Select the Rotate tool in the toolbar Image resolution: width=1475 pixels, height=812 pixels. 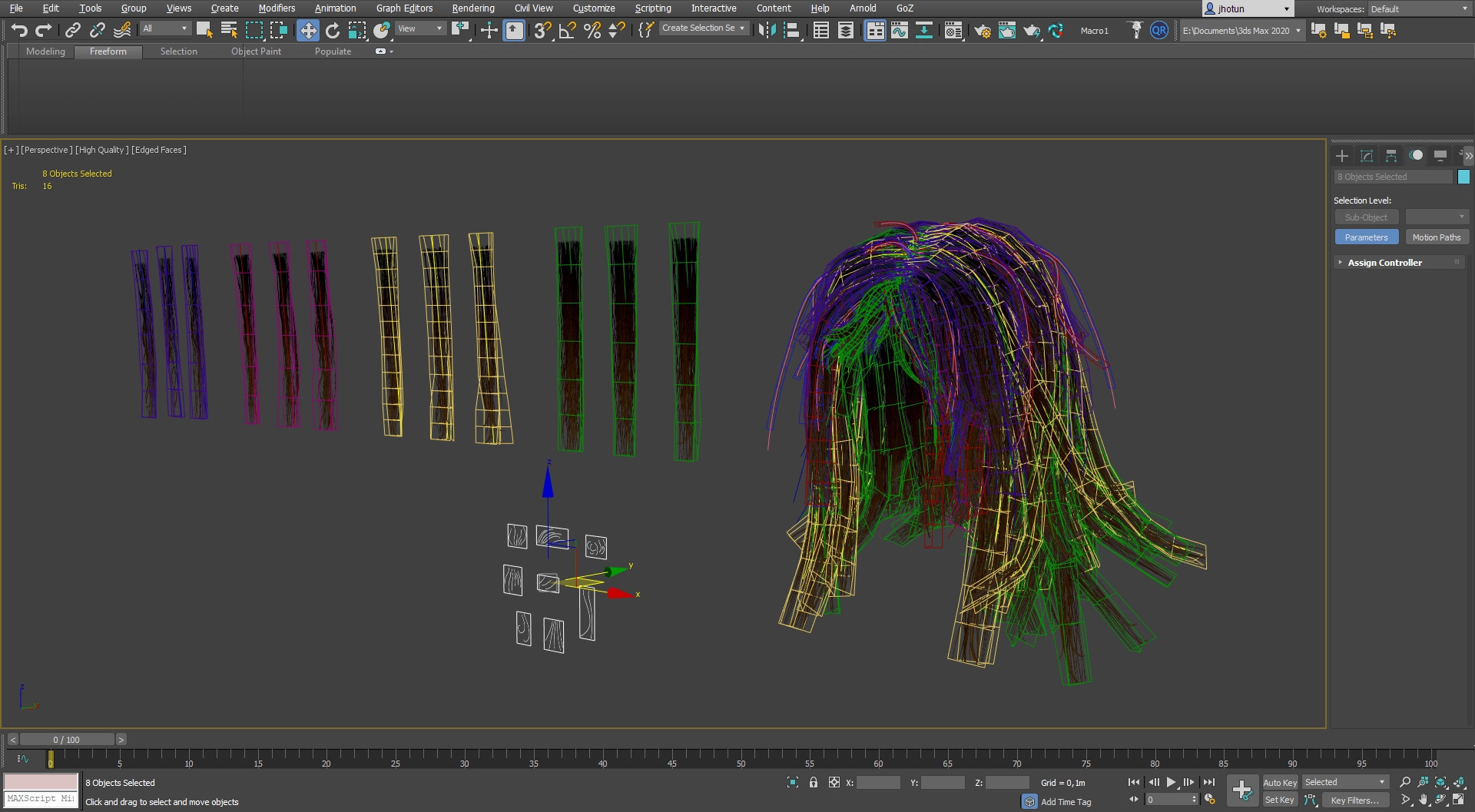(333, 31)
